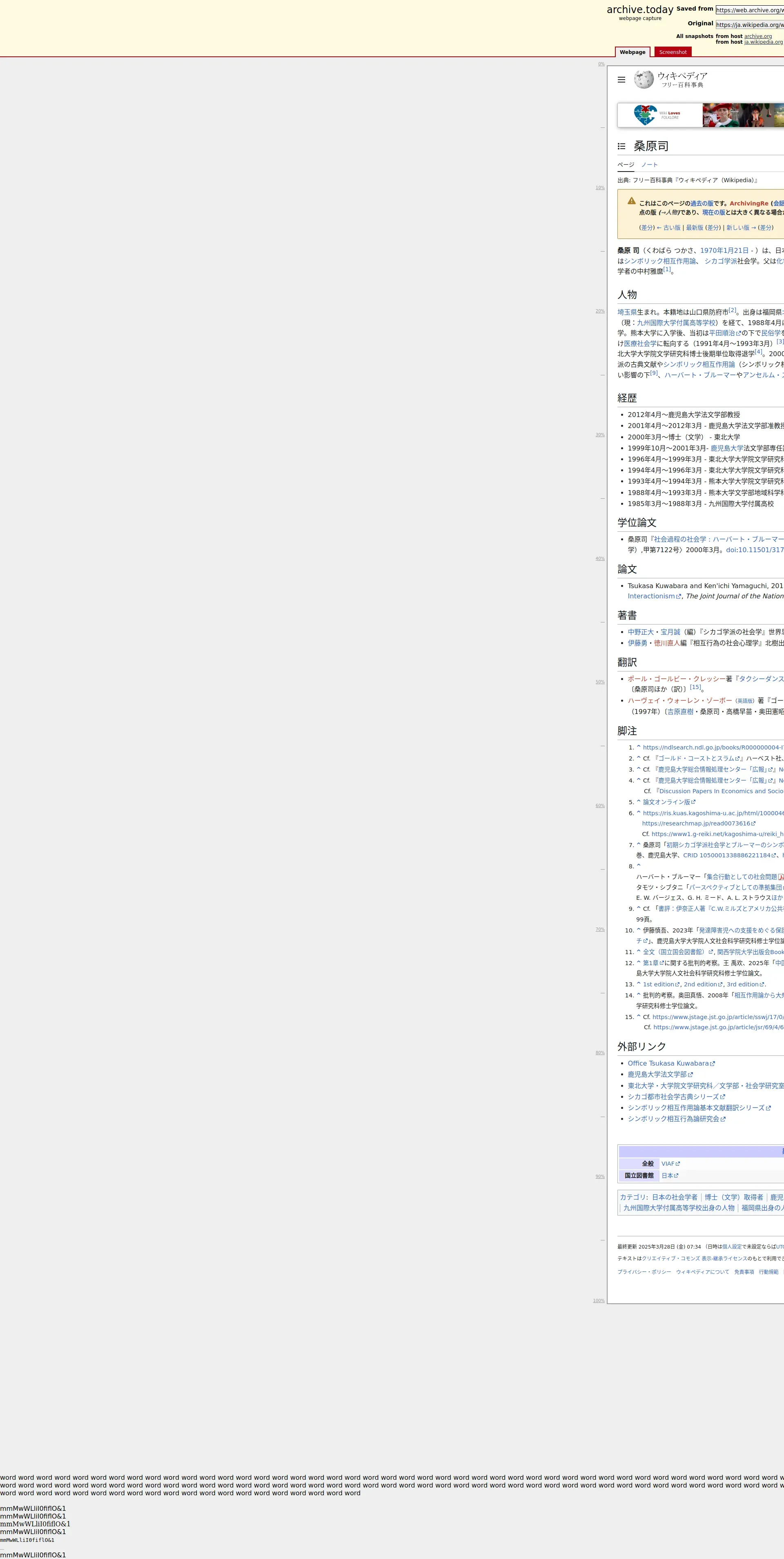Follow the 最新版 latest revision link
Viewport: 784px width, 1559px height.
tap(694, 227)
